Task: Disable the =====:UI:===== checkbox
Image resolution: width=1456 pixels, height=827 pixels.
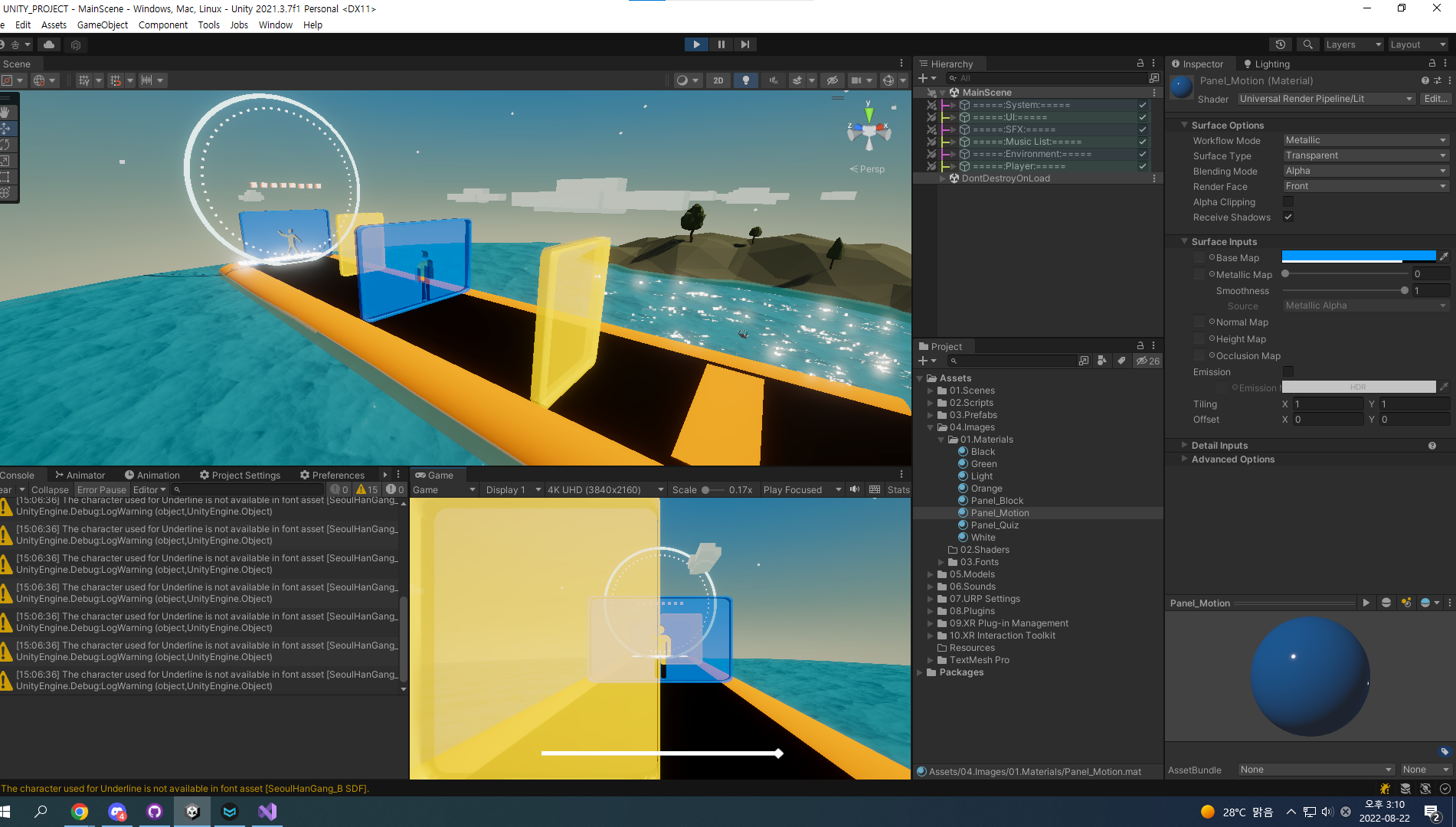Action: pyautogui.click(x=1143, y=117)
